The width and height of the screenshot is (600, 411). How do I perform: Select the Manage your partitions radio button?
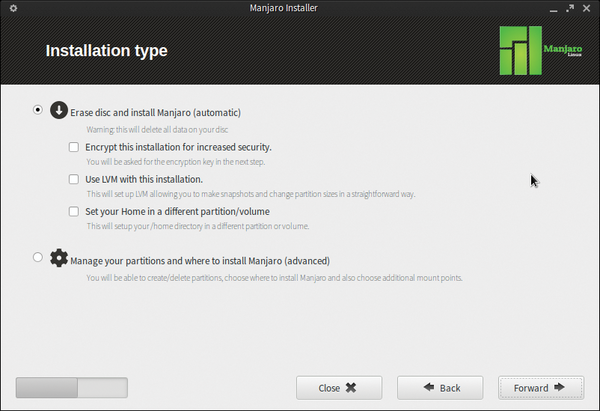point(38,257)
